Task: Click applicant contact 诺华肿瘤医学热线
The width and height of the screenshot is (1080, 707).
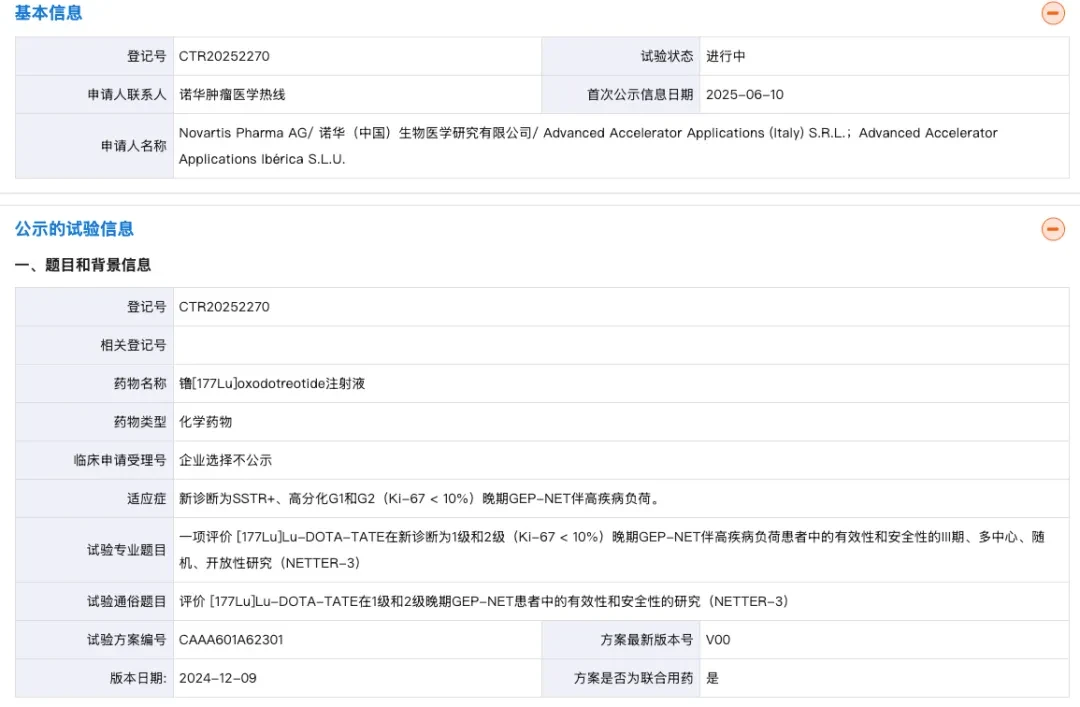Action: [x=232, y=94]
